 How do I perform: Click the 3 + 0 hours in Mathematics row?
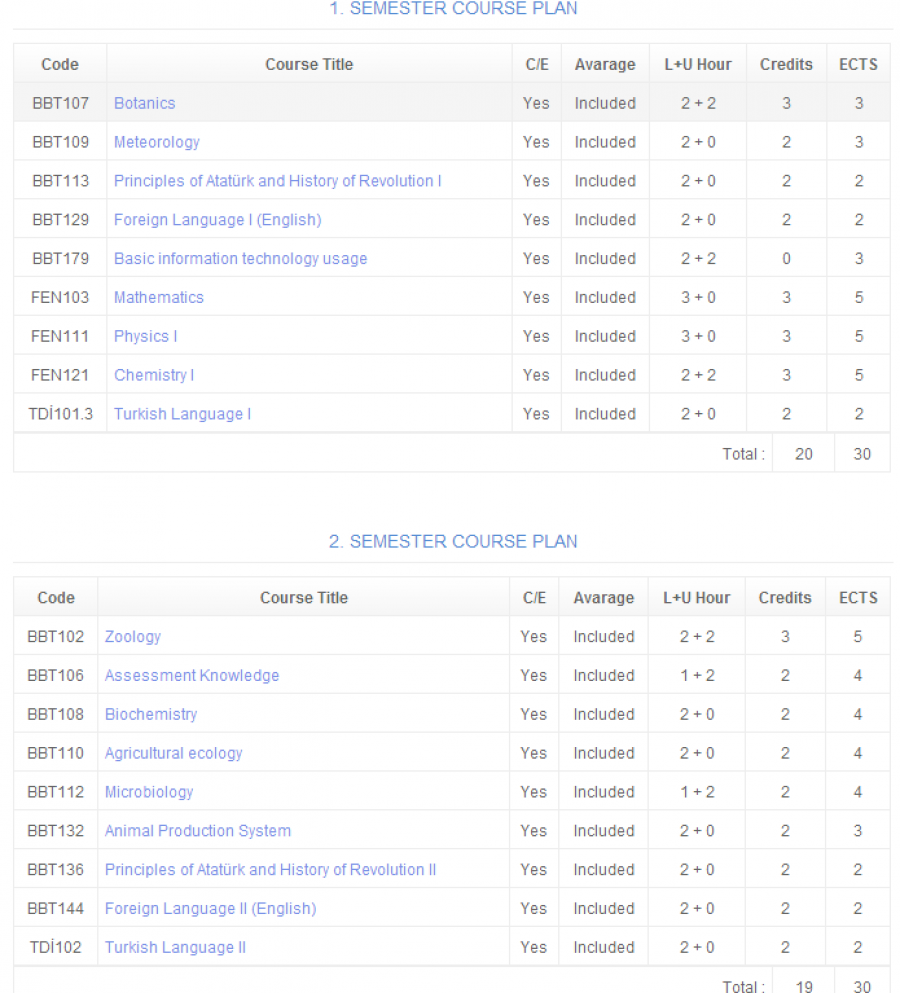pyautogui.click(x=698, y=298)
